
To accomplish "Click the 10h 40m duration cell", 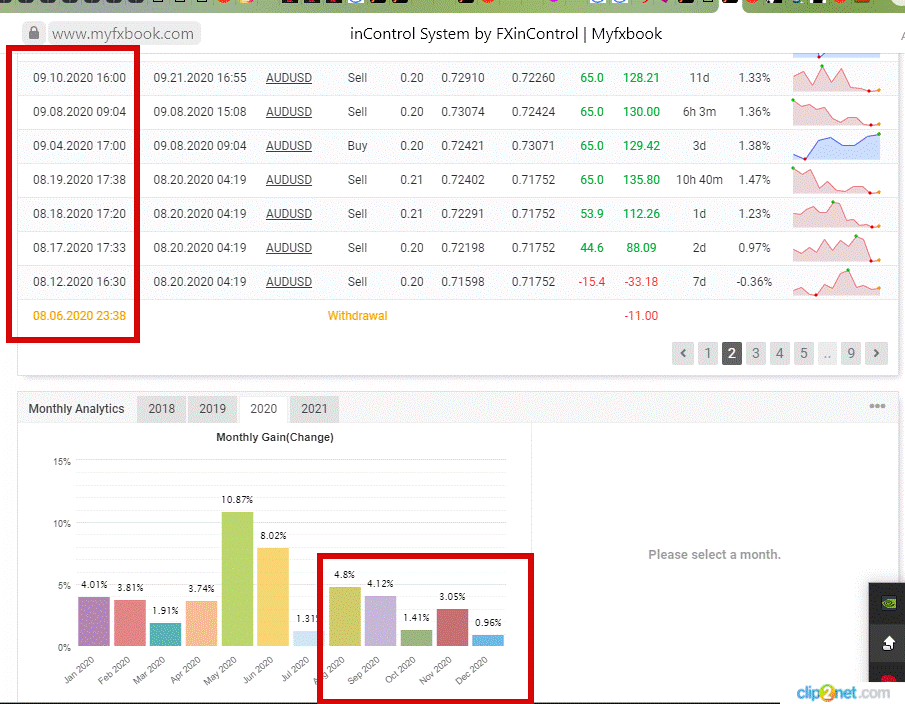I will tap(699, 180).
